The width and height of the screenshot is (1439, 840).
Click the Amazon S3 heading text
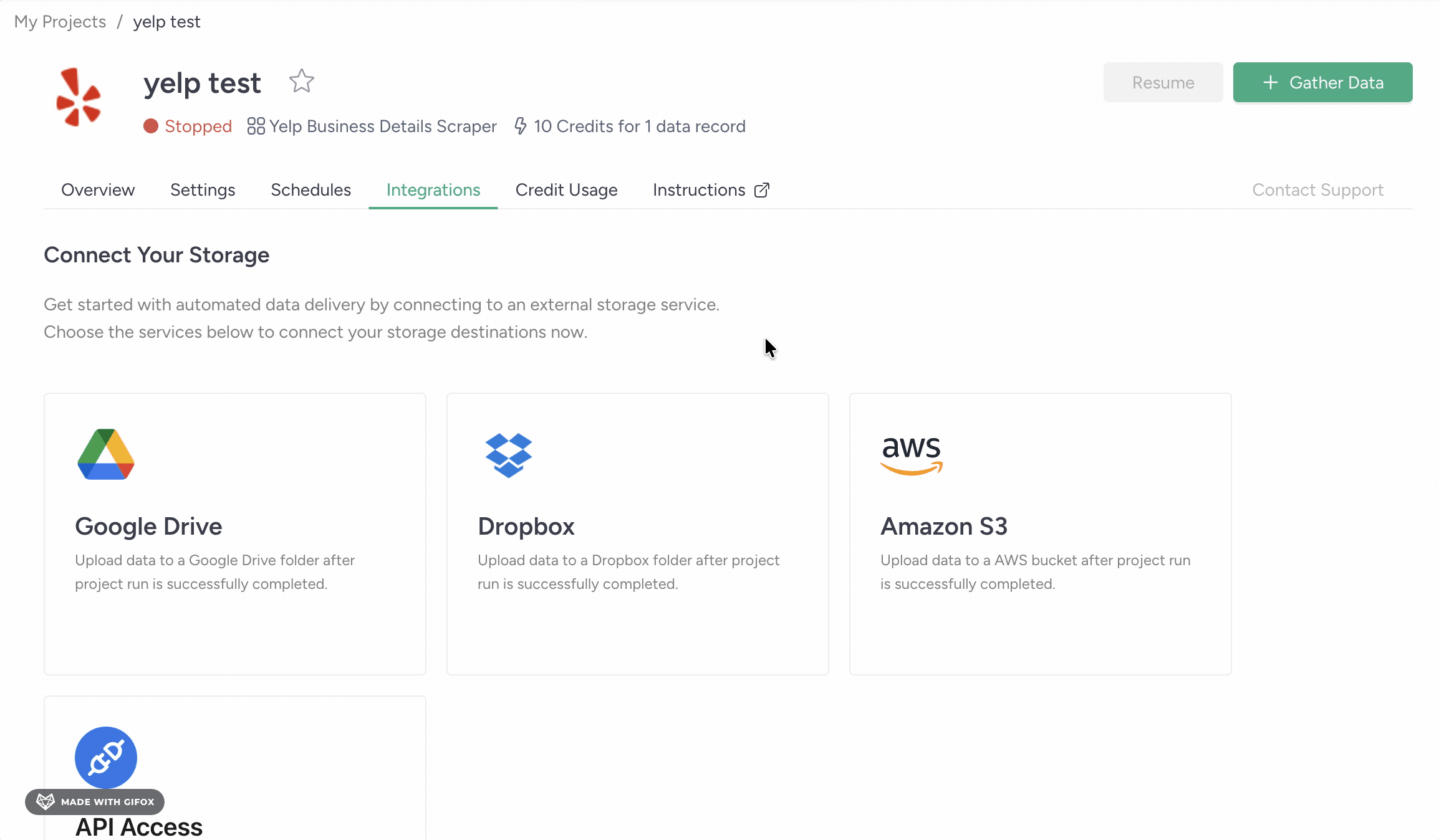(944, 527)
